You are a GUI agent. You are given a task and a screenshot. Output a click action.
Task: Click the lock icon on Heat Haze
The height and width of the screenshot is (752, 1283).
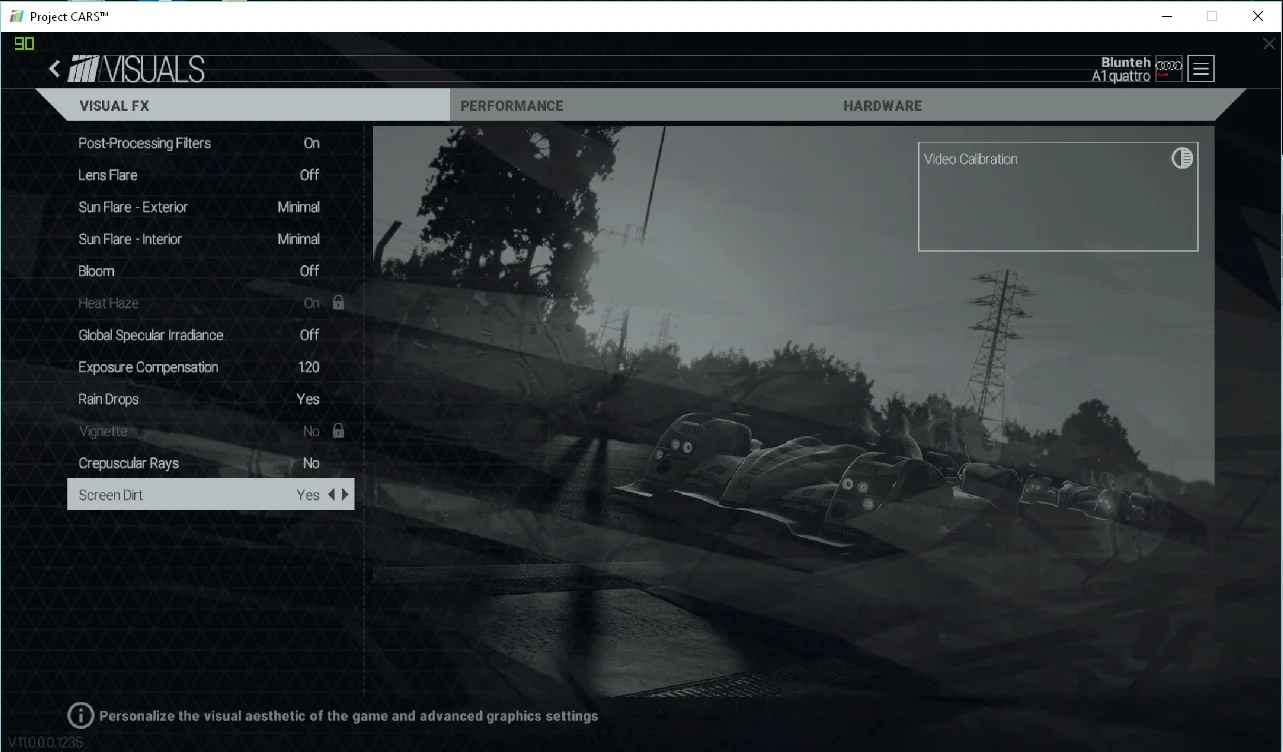(x=338, y=302)
